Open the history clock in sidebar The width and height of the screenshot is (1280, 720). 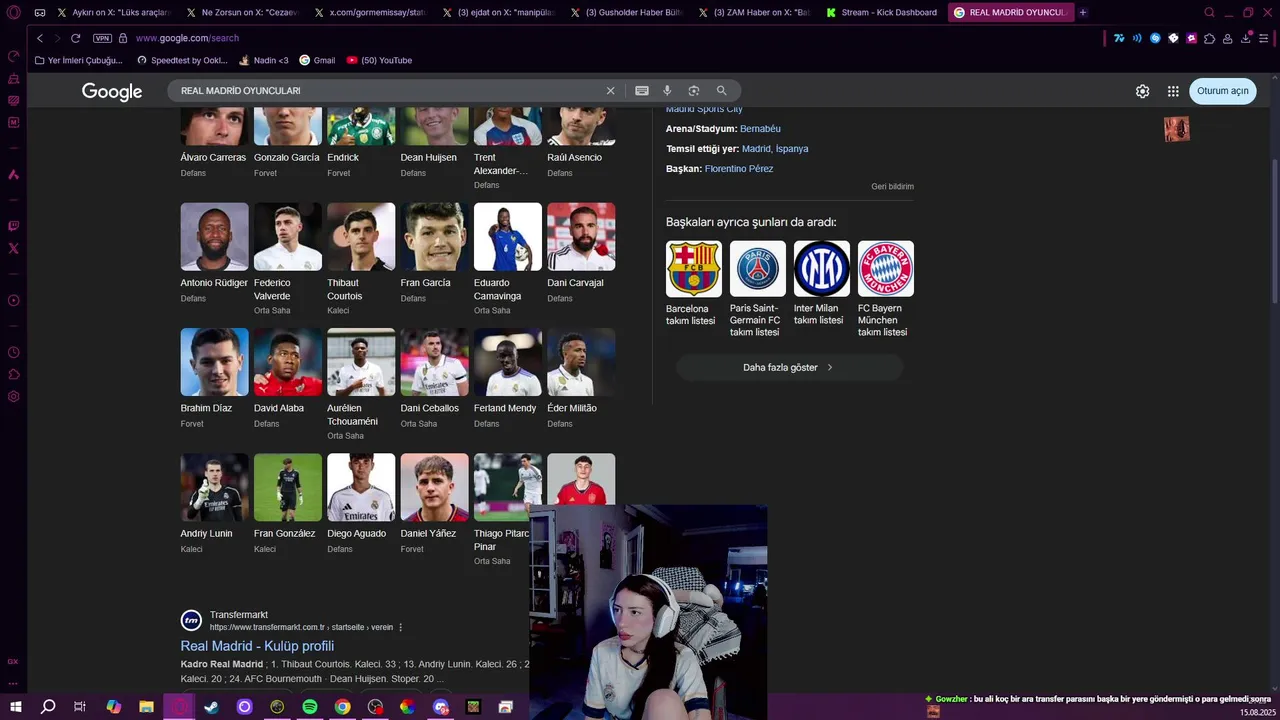point(13,352)
